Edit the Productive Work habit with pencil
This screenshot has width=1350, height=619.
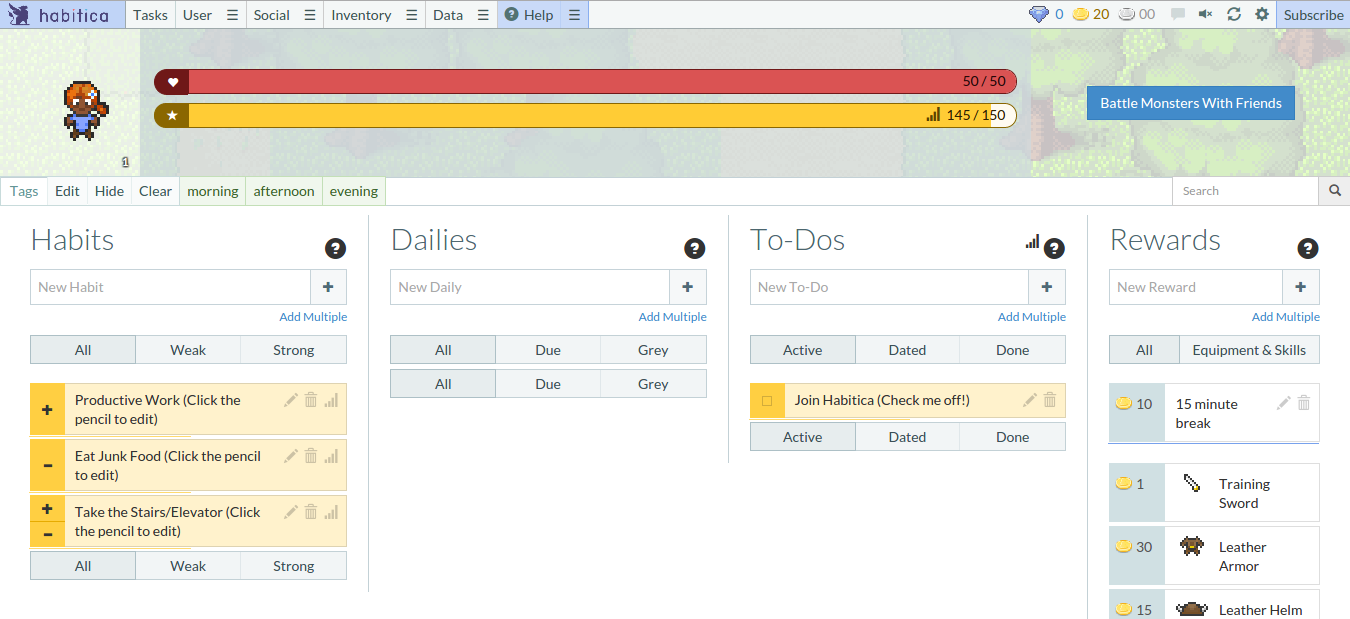pyautogui.click(x=291, y=400)
